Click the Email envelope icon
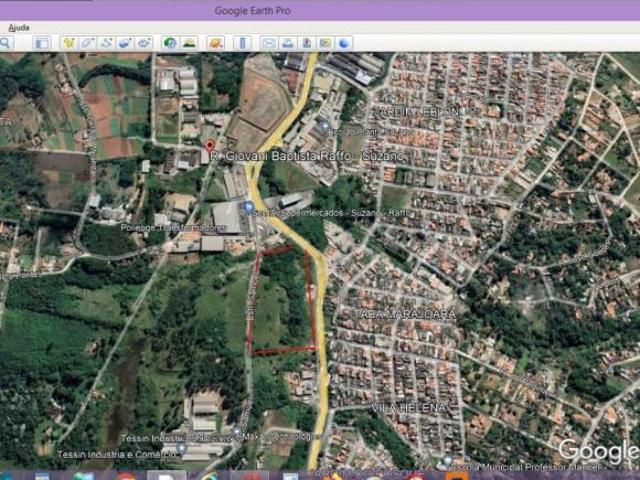The height and width of the screenshot is (480, 640). pos(268,43)
